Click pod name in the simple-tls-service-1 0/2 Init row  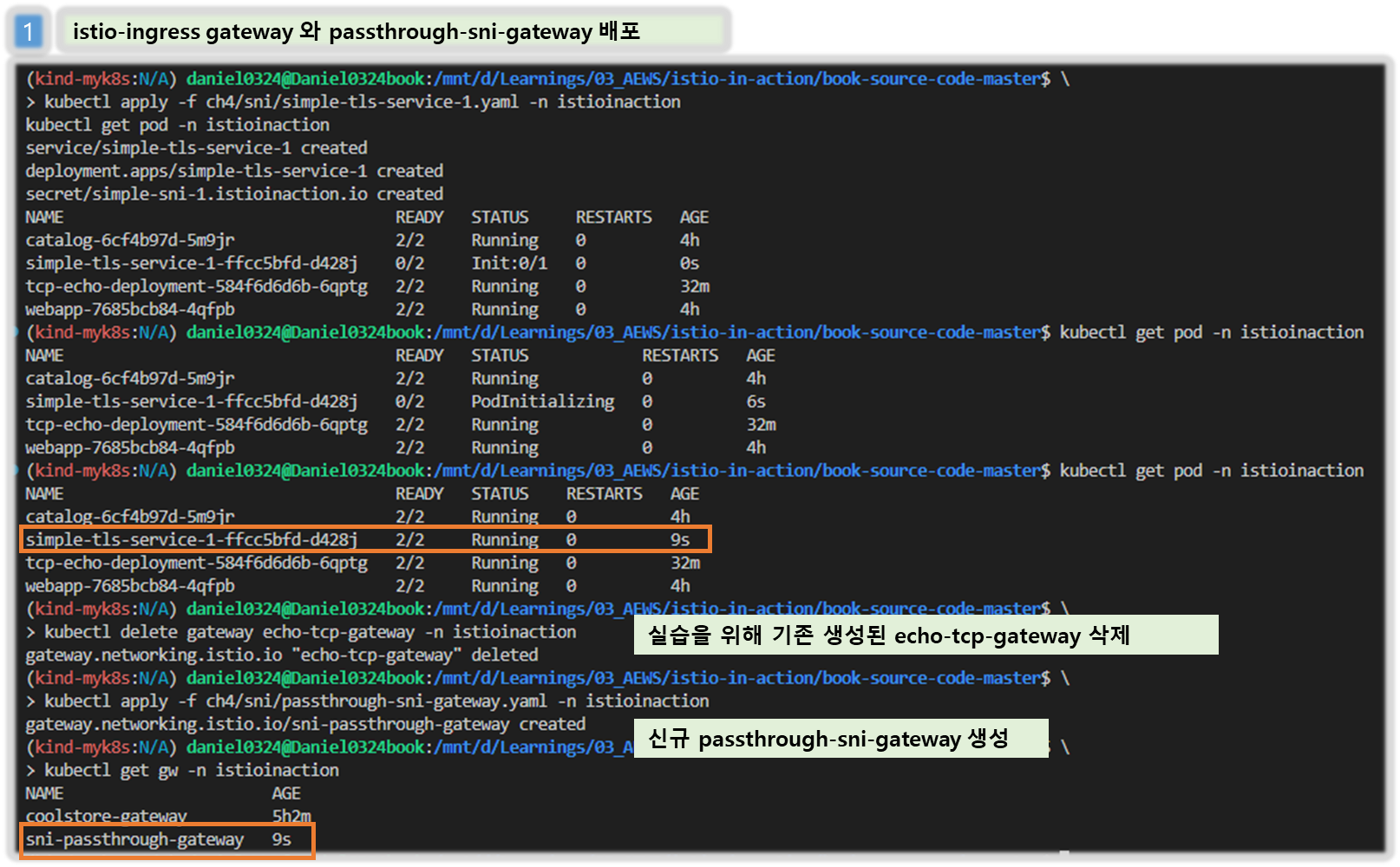(x=192, y=264)
